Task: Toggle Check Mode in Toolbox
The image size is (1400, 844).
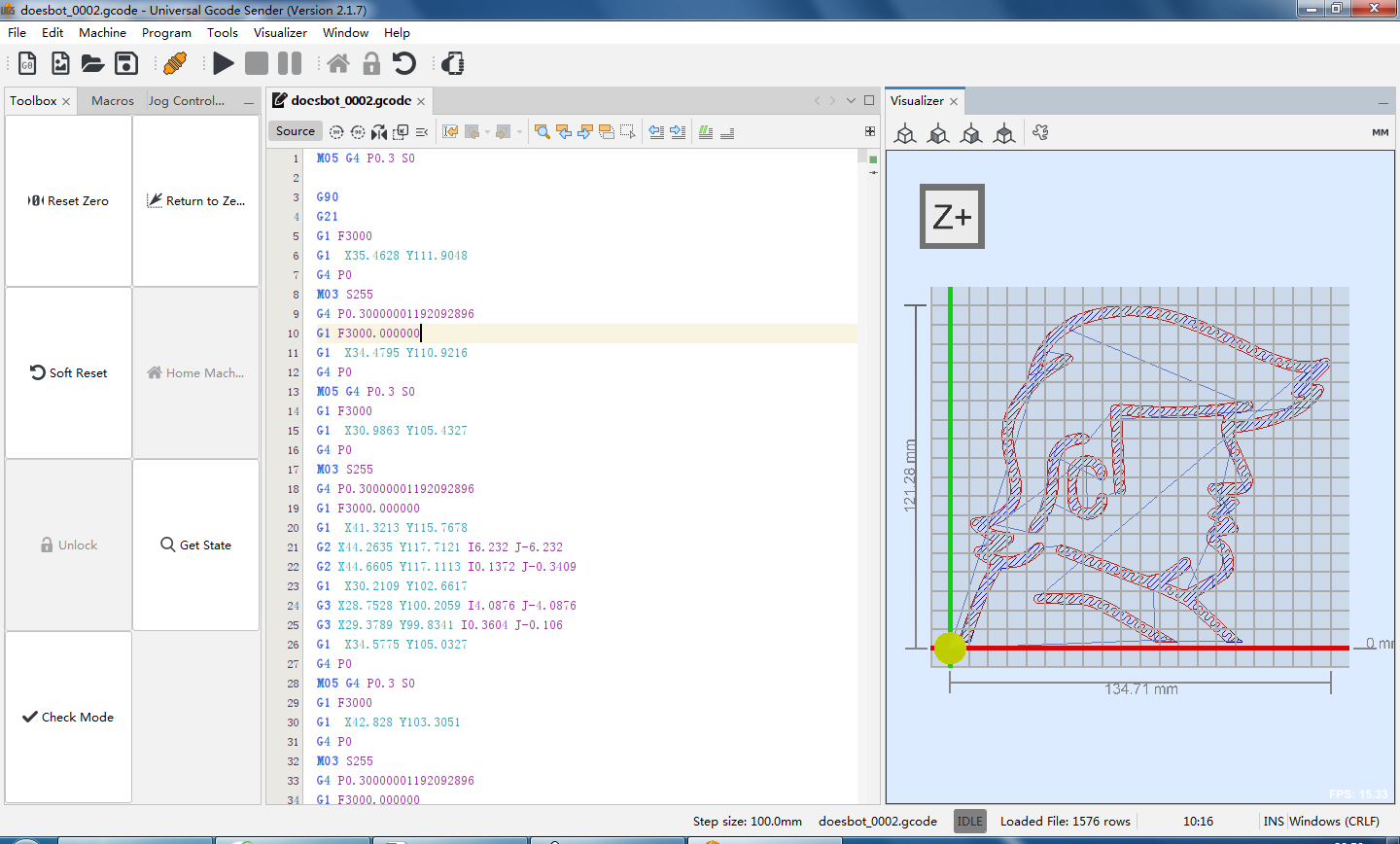Action: tap(68, 718)
